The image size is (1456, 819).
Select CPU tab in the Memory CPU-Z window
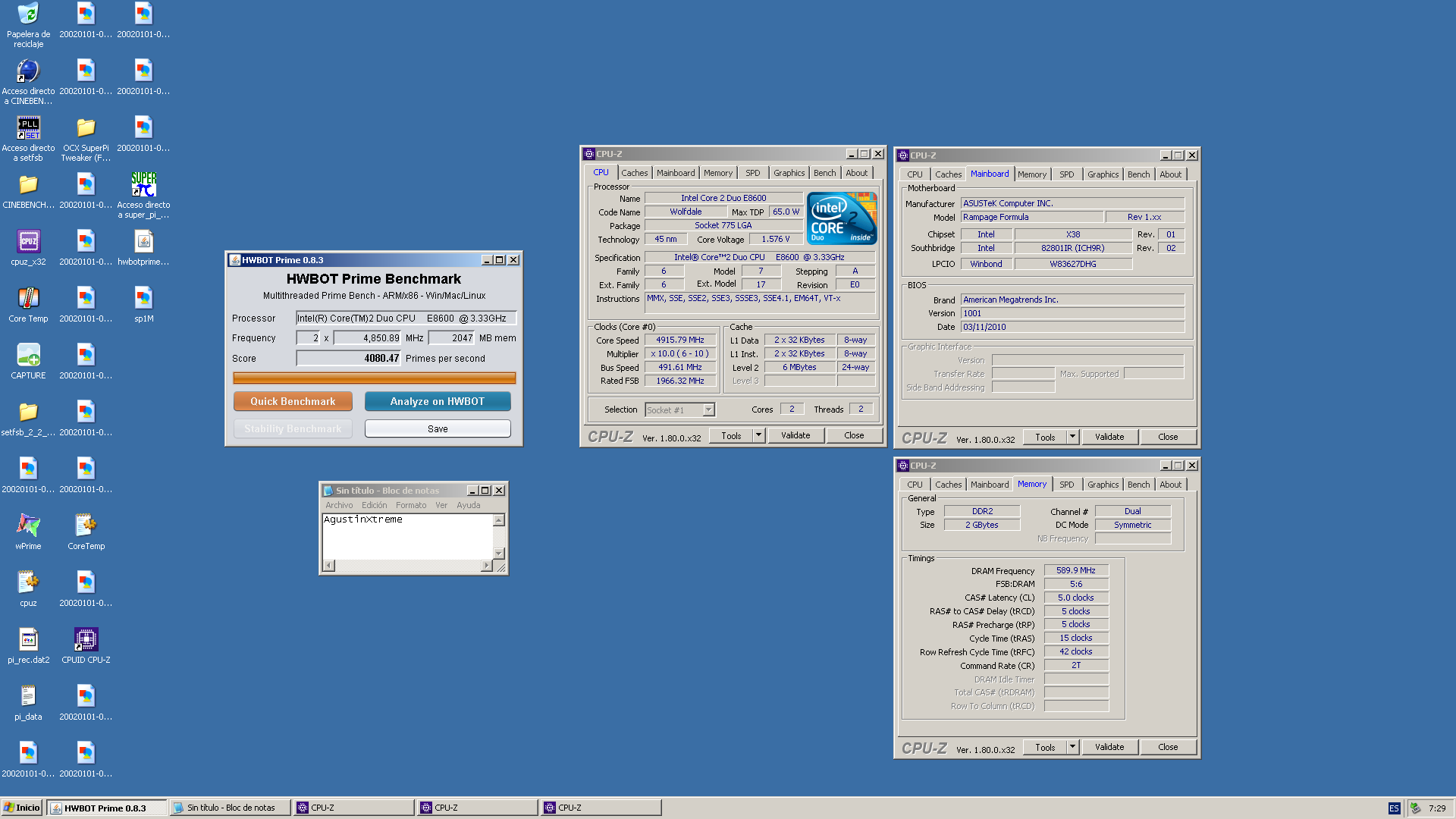point(915,485)
